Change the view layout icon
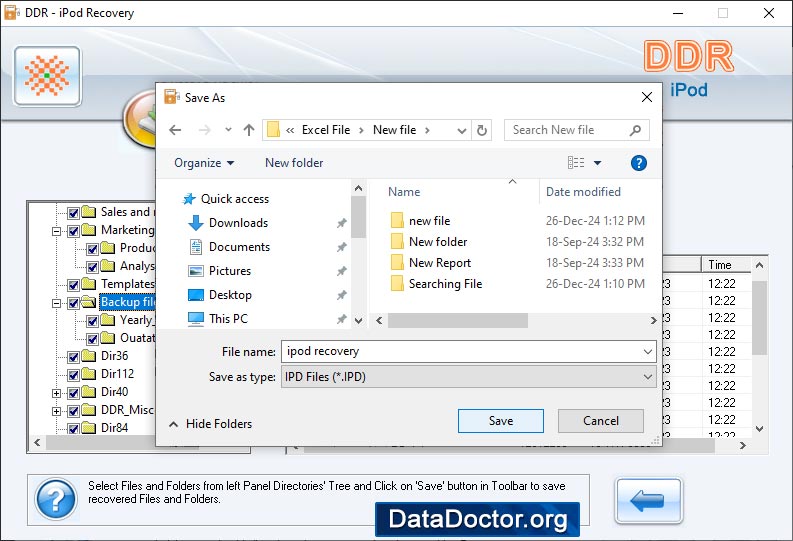Viewport: 793px width, 541px height. 576,163
